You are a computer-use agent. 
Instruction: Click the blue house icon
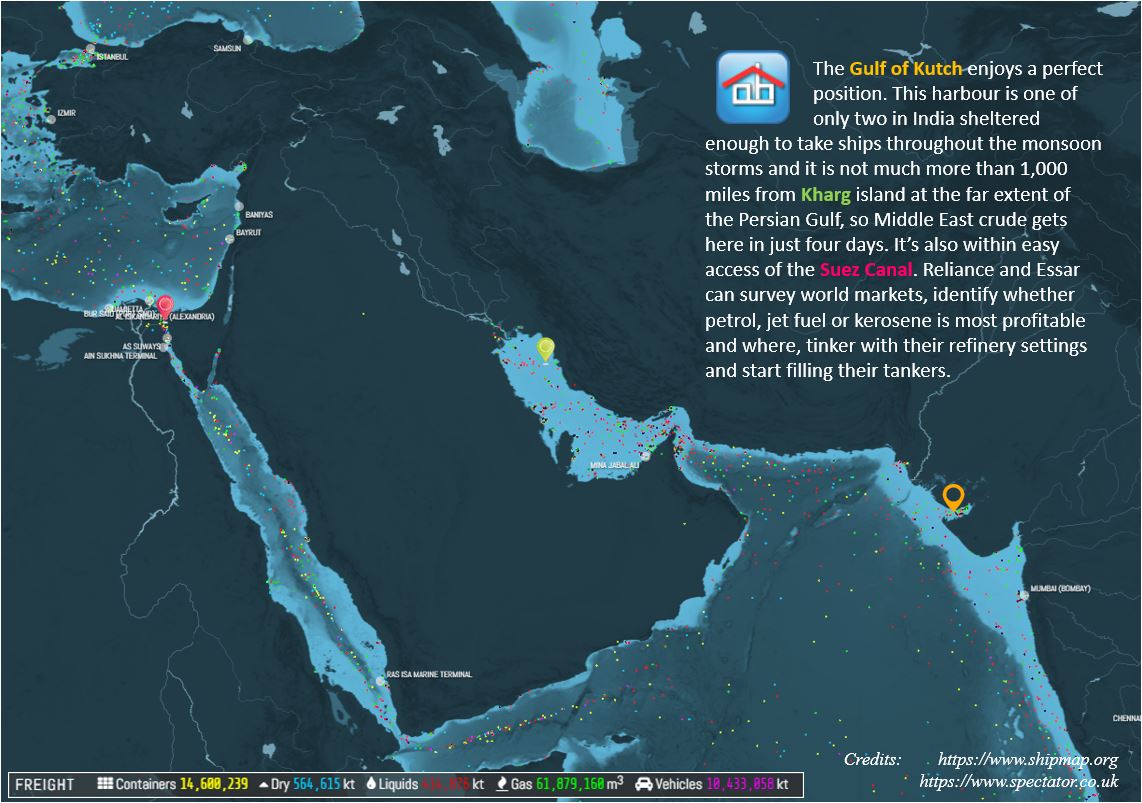[x=747, y=87]
